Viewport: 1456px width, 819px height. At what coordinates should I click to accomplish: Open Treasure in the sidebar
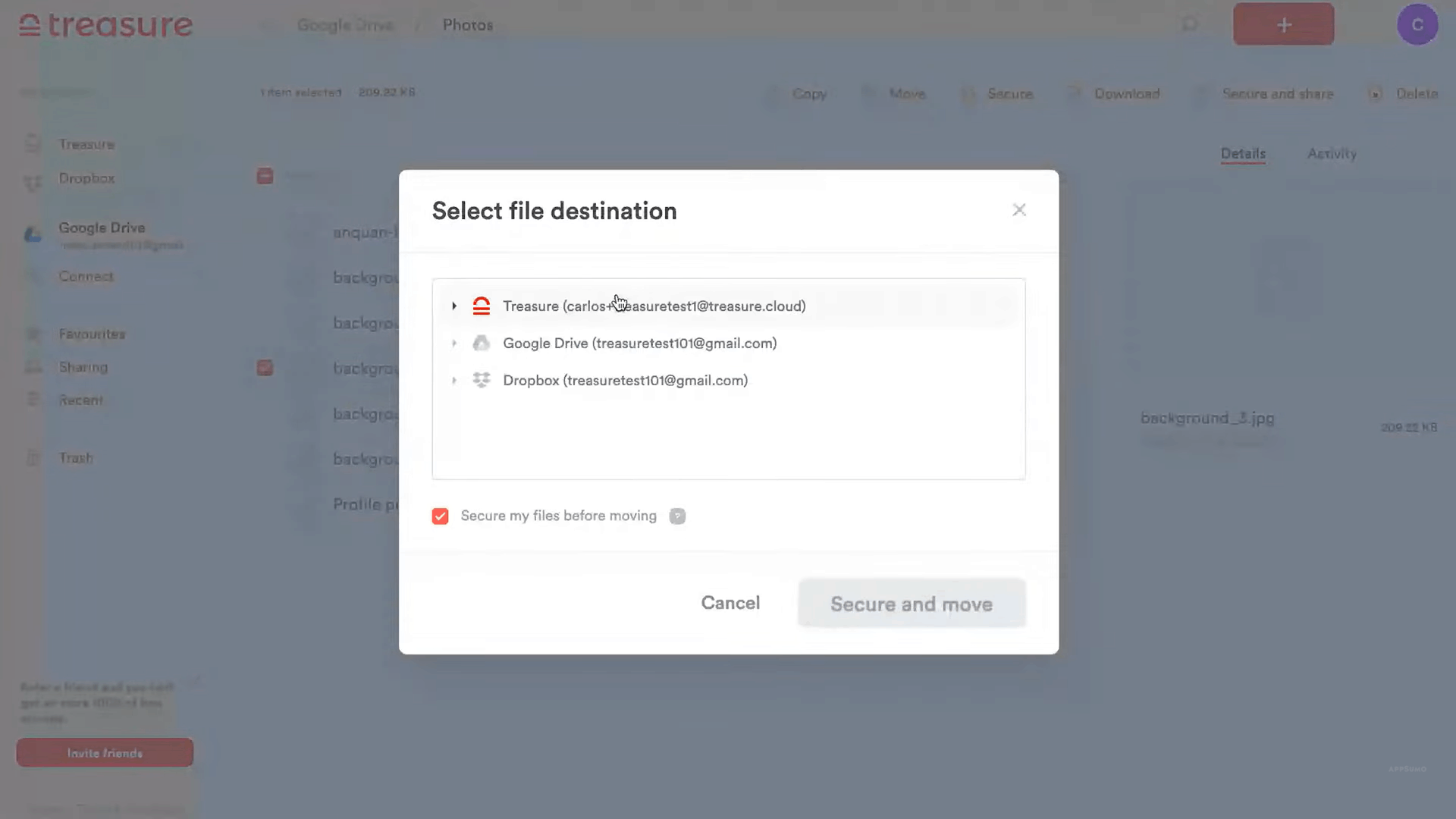click(86, 144)
